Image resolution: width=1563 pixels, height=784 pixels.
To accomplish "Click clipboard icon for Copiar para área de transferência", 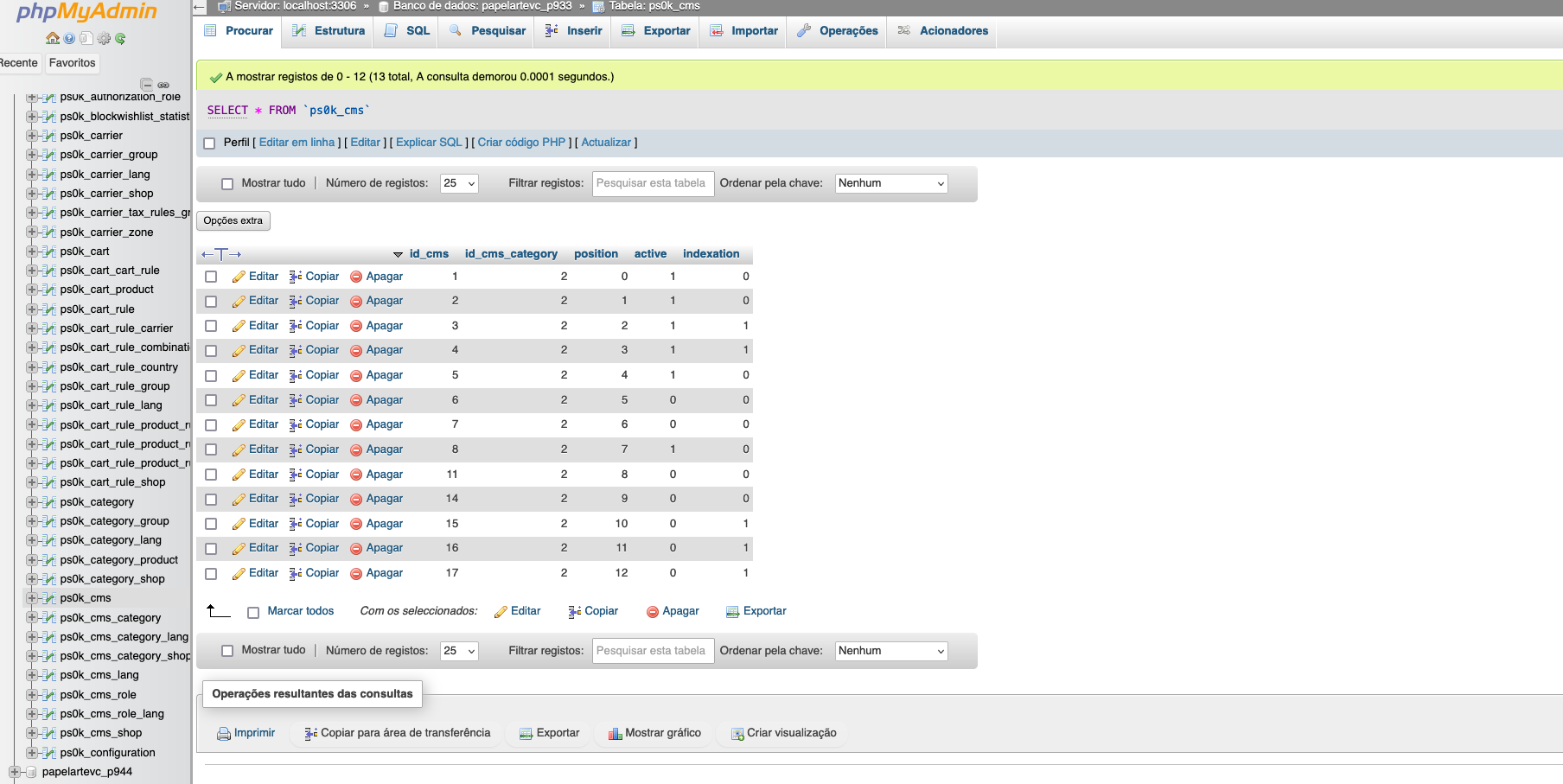I will 311,734.
